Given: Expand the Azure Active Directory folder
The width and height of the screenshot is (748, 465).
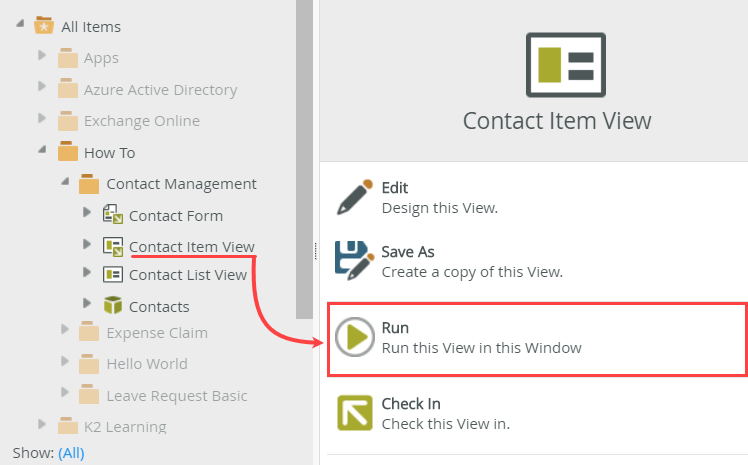Looking at the screenshot, I should [42, 89].
